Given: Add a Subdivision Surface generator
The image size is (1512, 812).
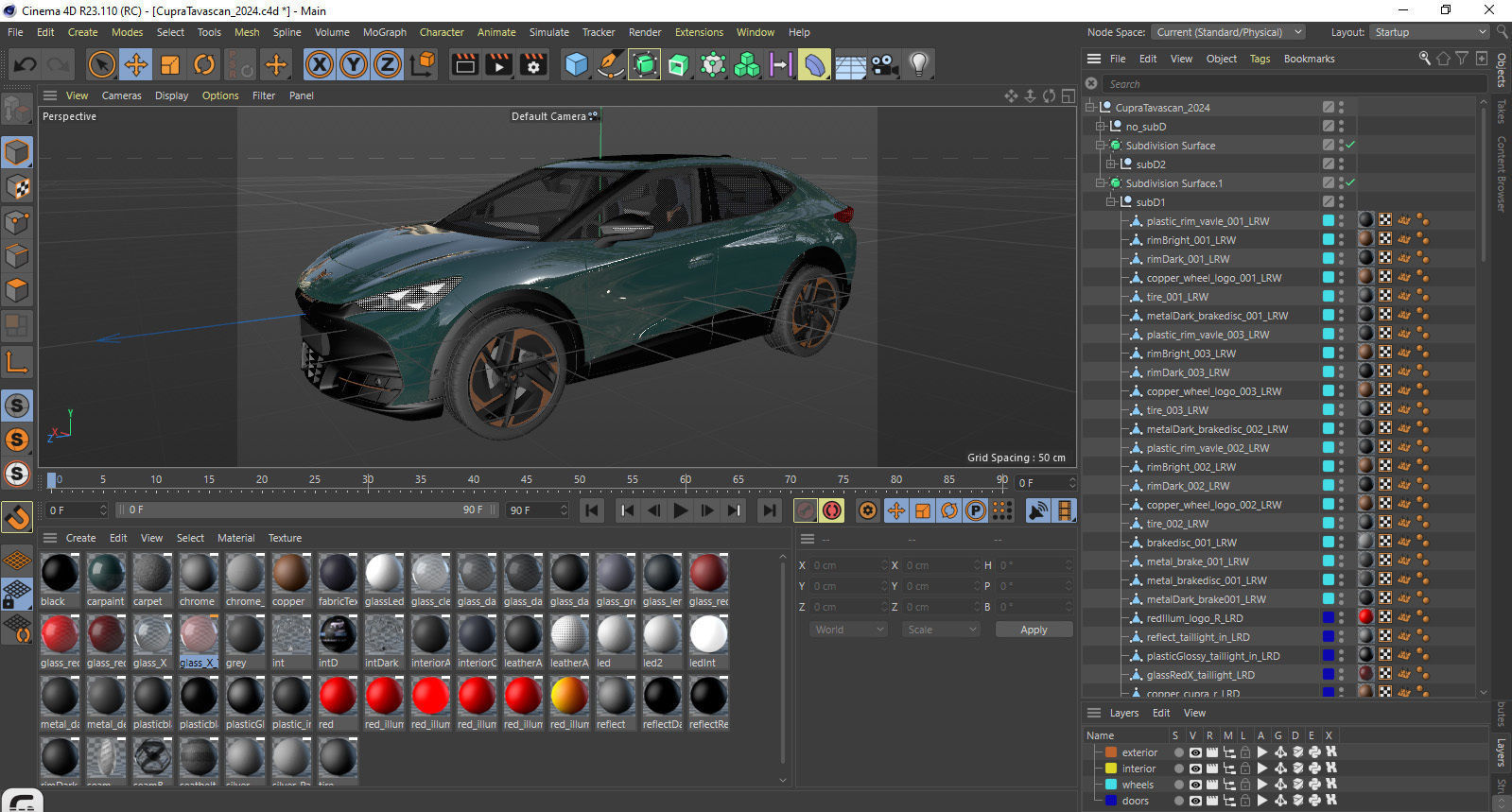Looking at the screenshot, I should click(x=644, y=64).
